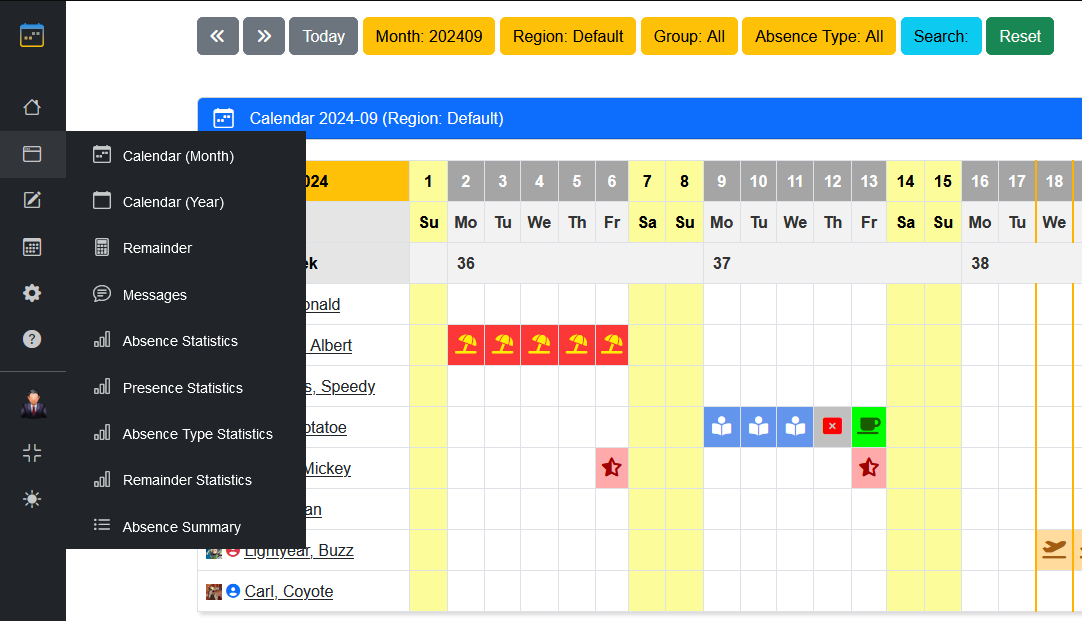Click the user avatar icon in sidebar
This screenshot has width=1082, height=621.
pos(32,404)
